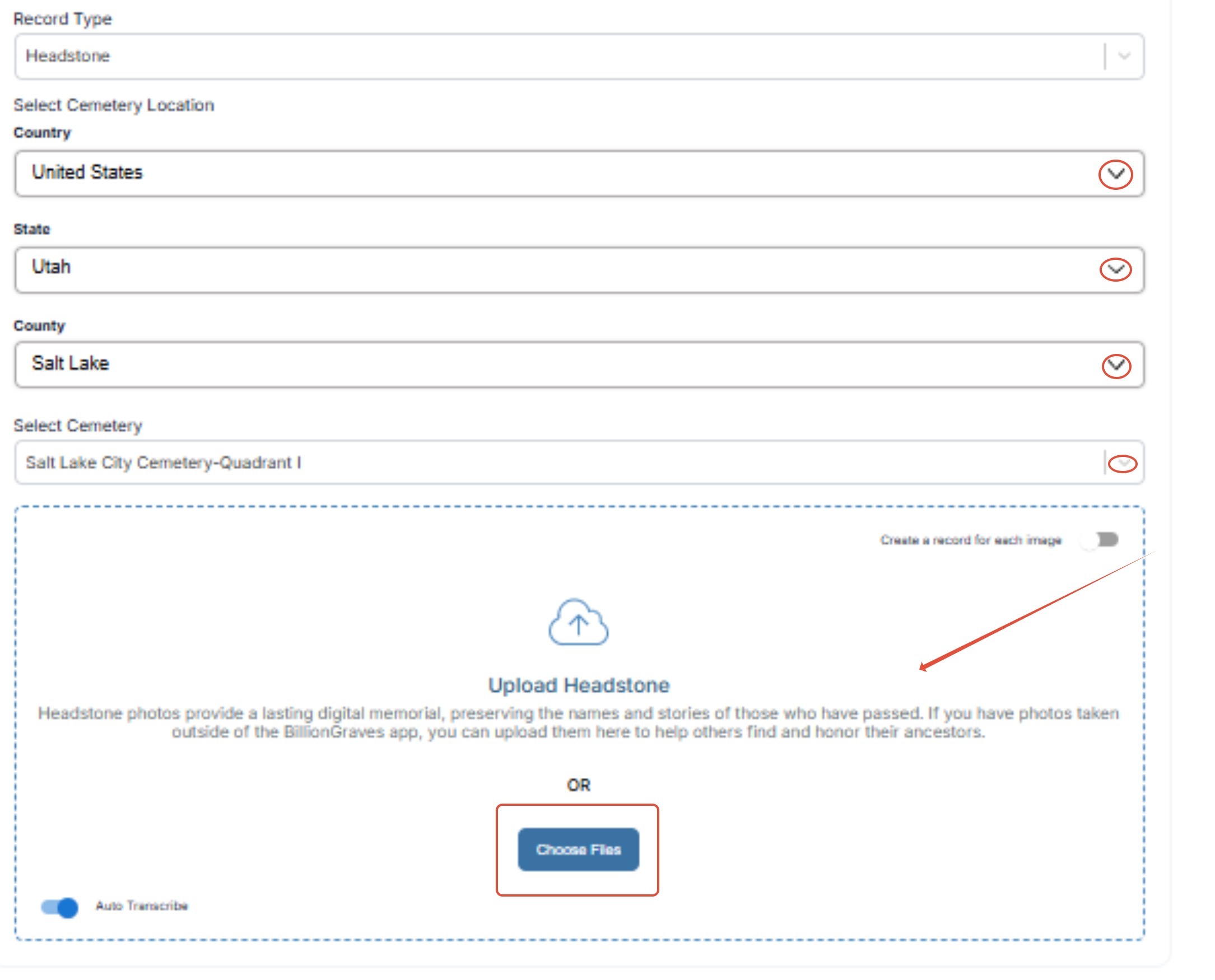Click the State field chevron arrow
Screen dimensions: 1215x980
1115,269
